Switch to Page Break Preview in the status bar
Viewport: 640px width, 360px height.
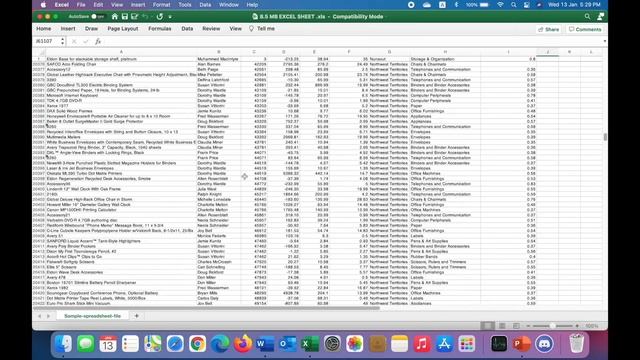tap(516, 326)
